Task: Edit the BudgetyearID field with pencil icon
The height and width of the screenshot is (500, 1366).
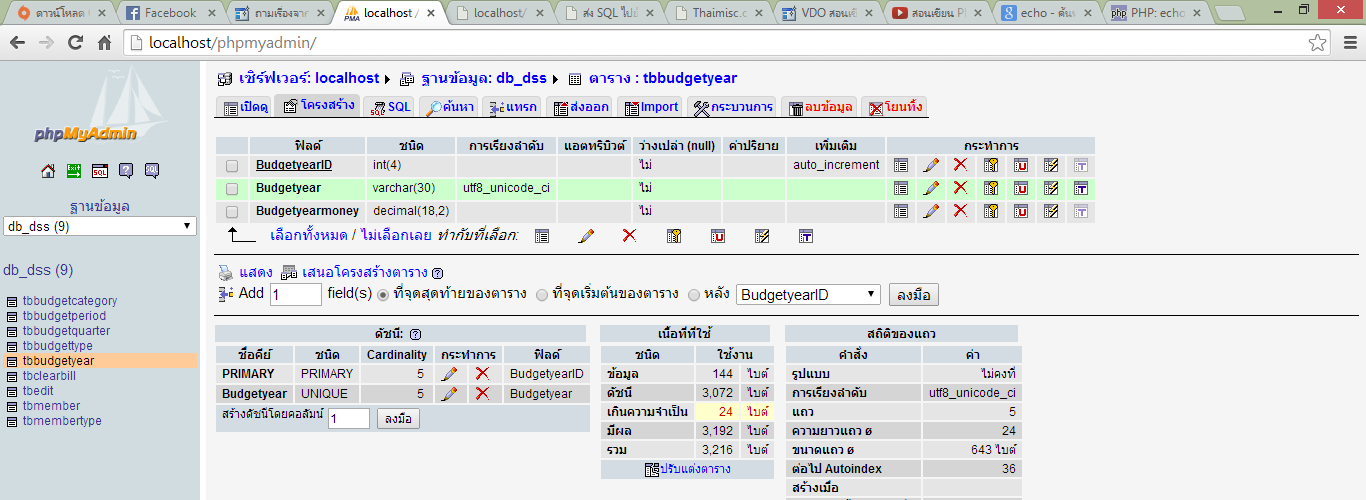Action: click(x=931, y=165)
